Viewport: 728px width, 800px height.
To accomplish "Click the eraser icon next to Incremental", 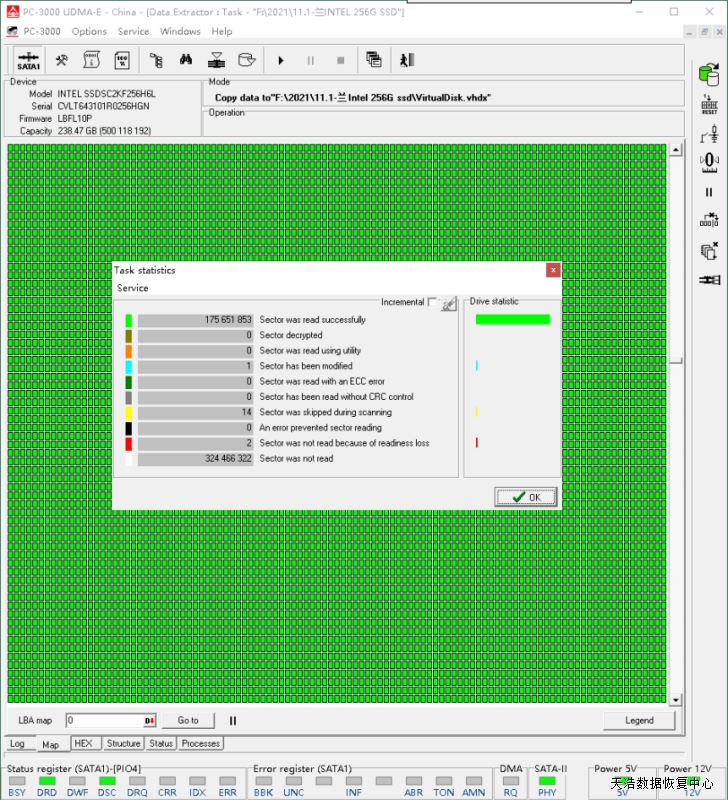I will 449,303.
